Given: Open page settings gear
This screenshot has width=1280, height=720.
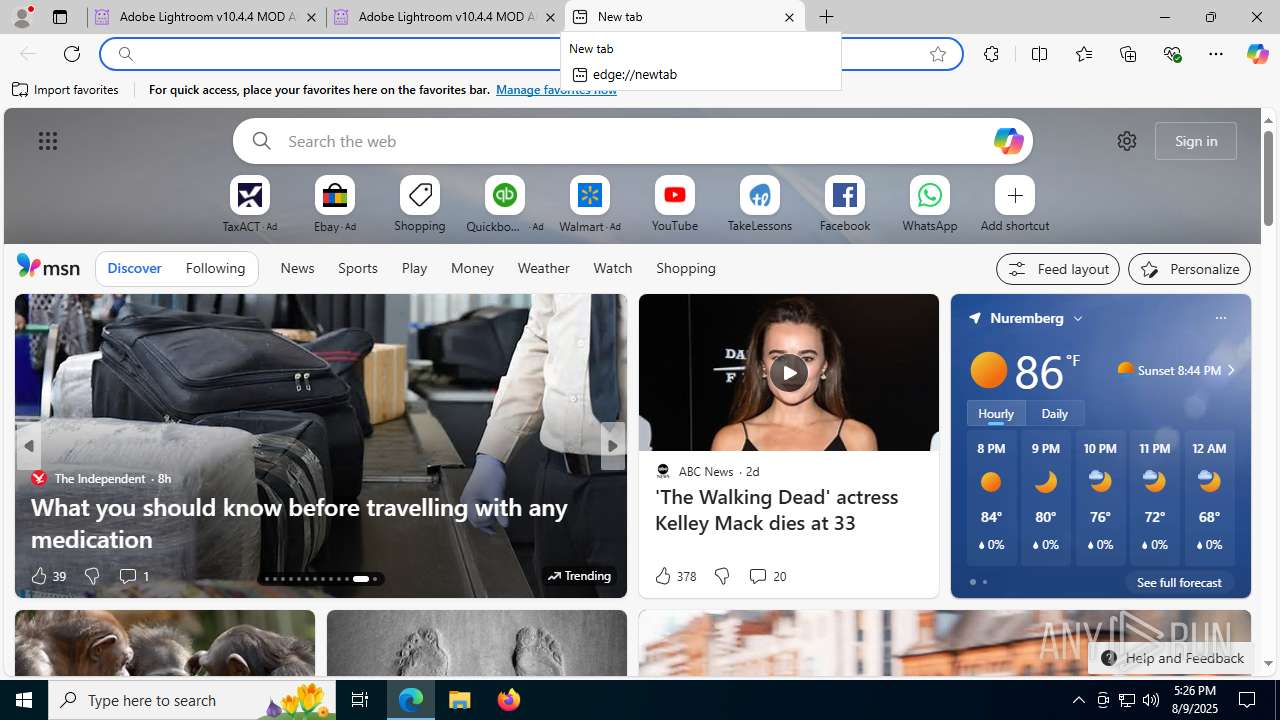Looking at the screenshot, I should 1127,141.
